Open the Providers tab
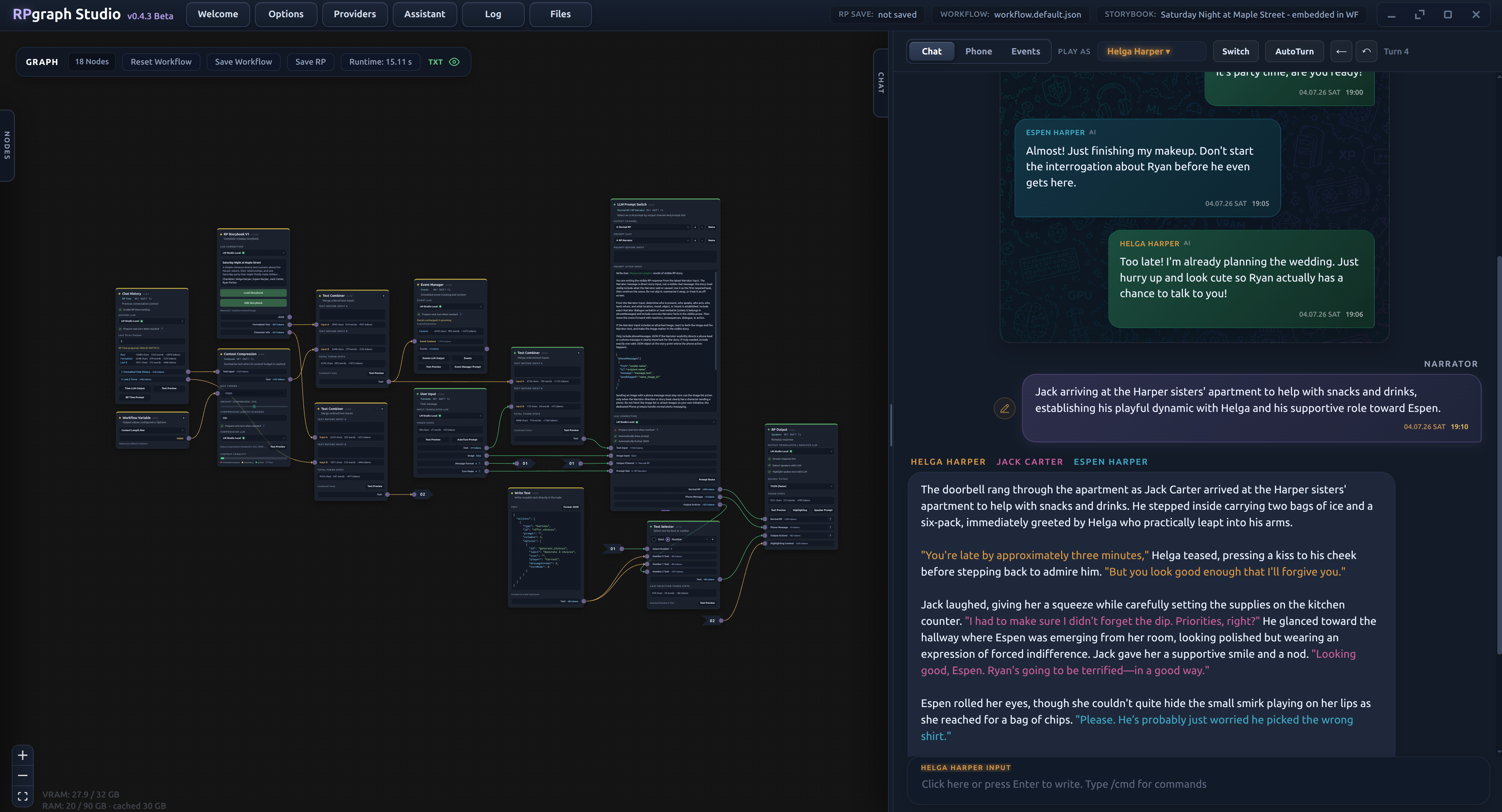Image resolution: width=1502 pixels, height=812 pixels. pyautogui.click(x=354, y=14)
